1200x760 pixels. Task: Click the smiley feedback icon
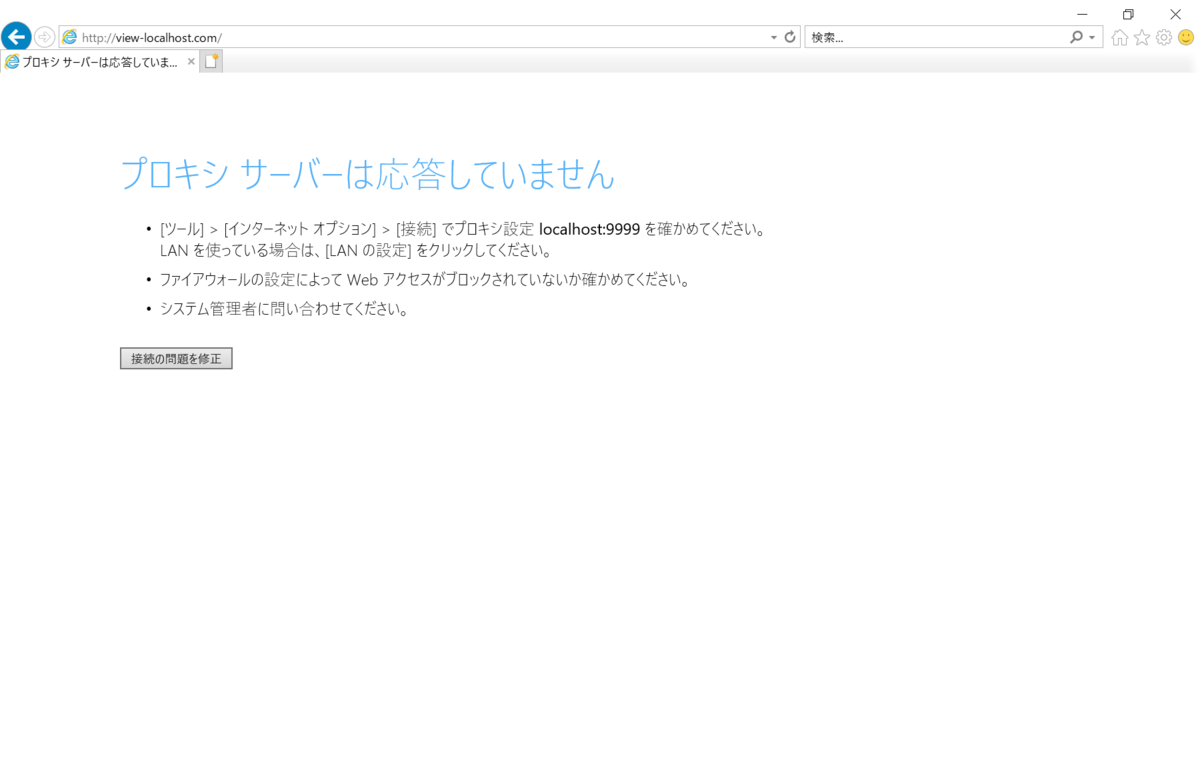(x=1184, y=36)
